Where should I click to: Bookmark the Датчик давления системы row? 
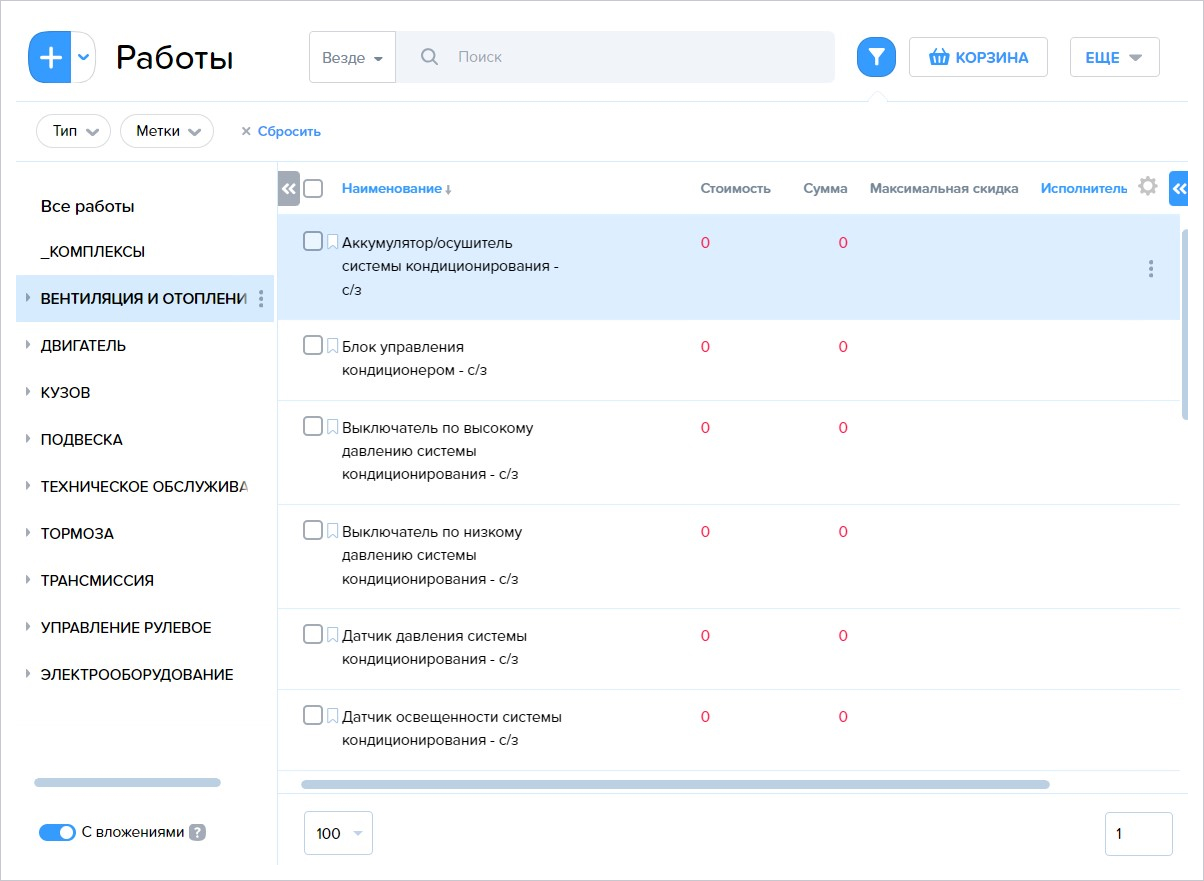point(333,635)
